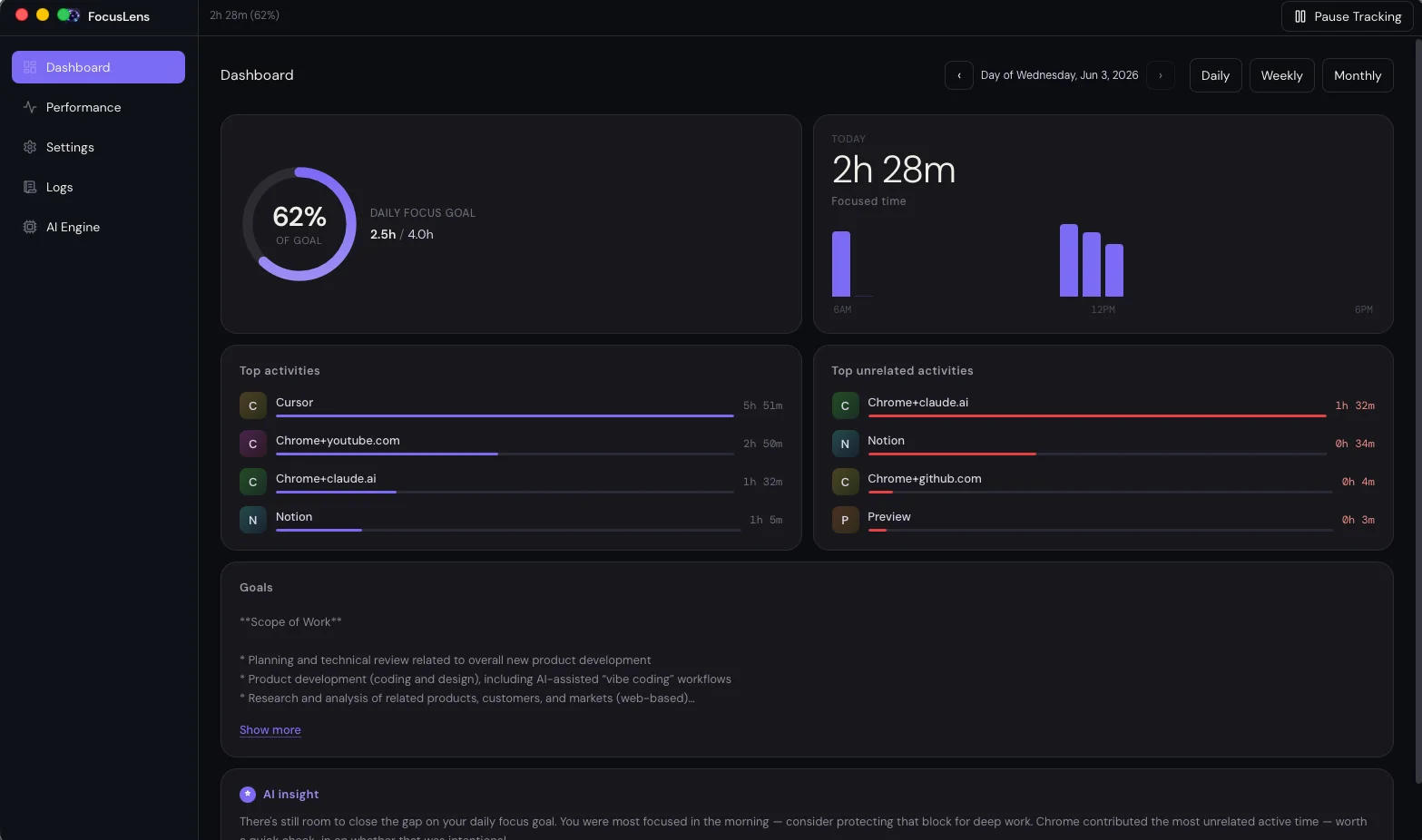Click the Chrome+youtube.com activity row

pyautogui.click(x=511, y=444)
